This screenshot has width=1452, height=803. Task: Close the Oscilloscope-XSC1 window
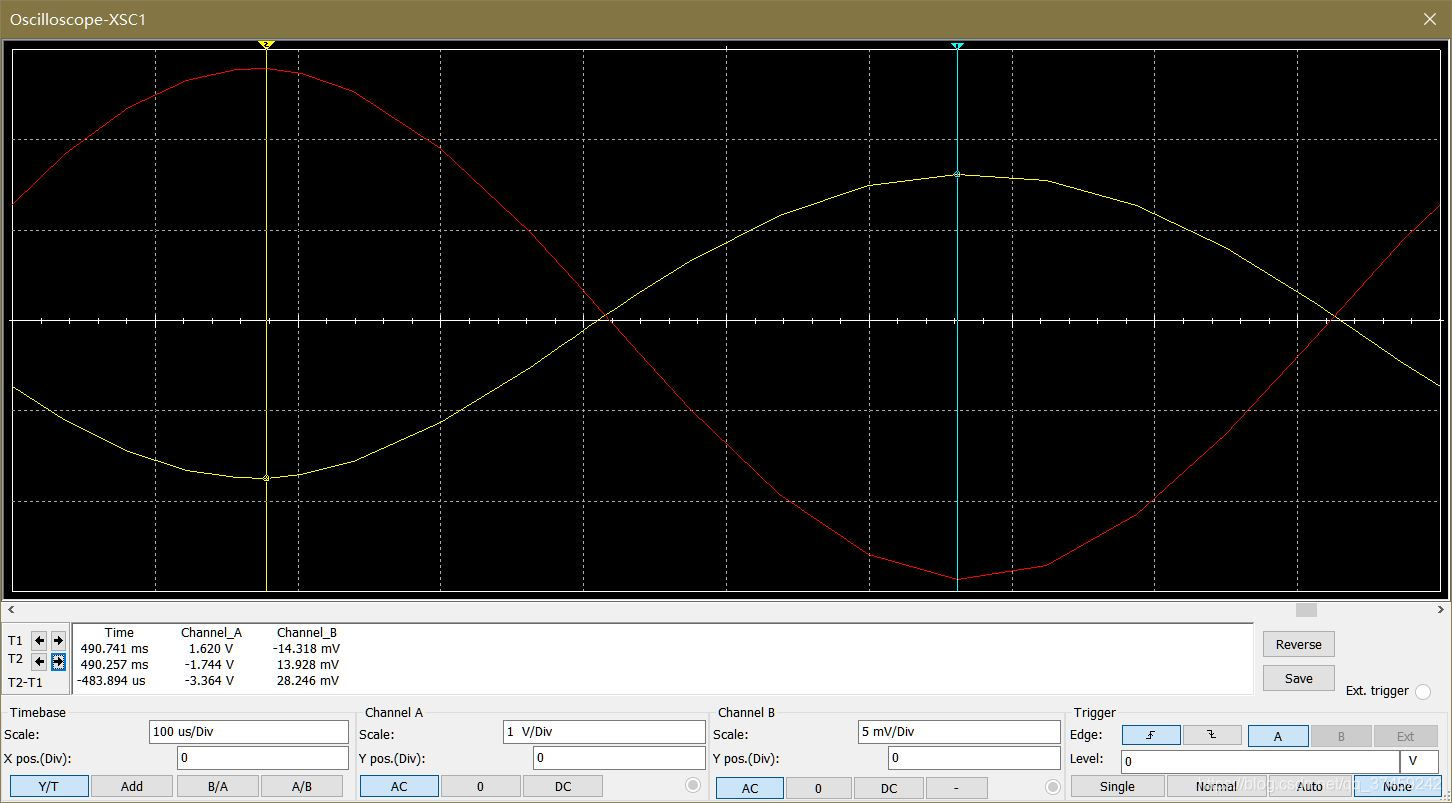(1430, 19)
